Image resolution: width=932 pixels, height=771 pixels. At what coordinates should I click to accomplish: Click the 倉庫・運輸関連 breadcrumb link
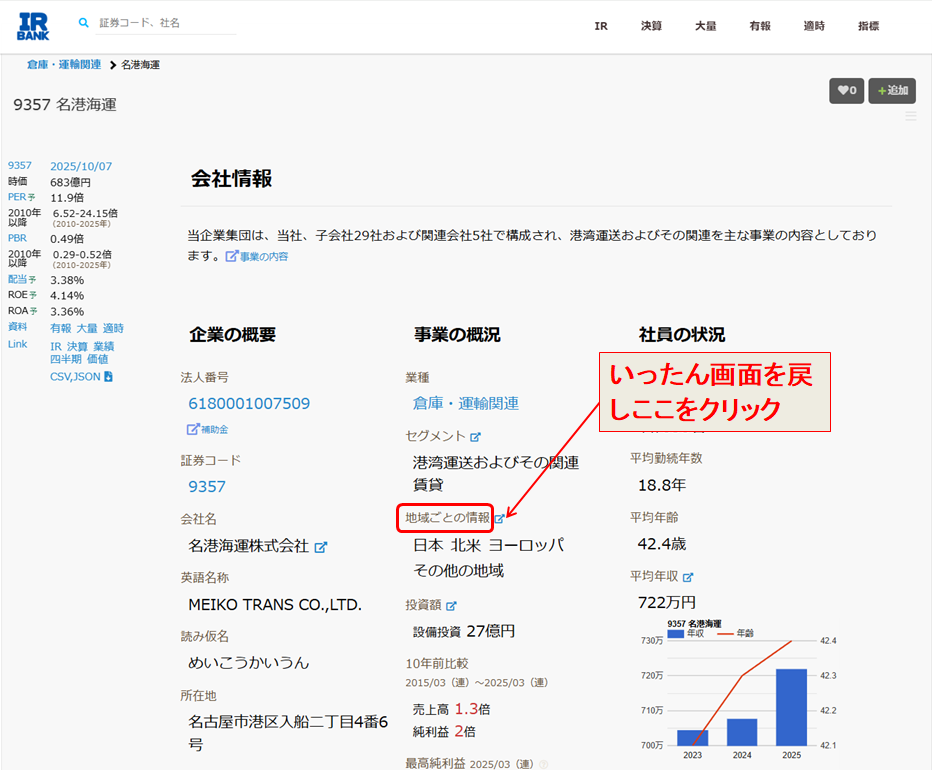tap(64, 65)
